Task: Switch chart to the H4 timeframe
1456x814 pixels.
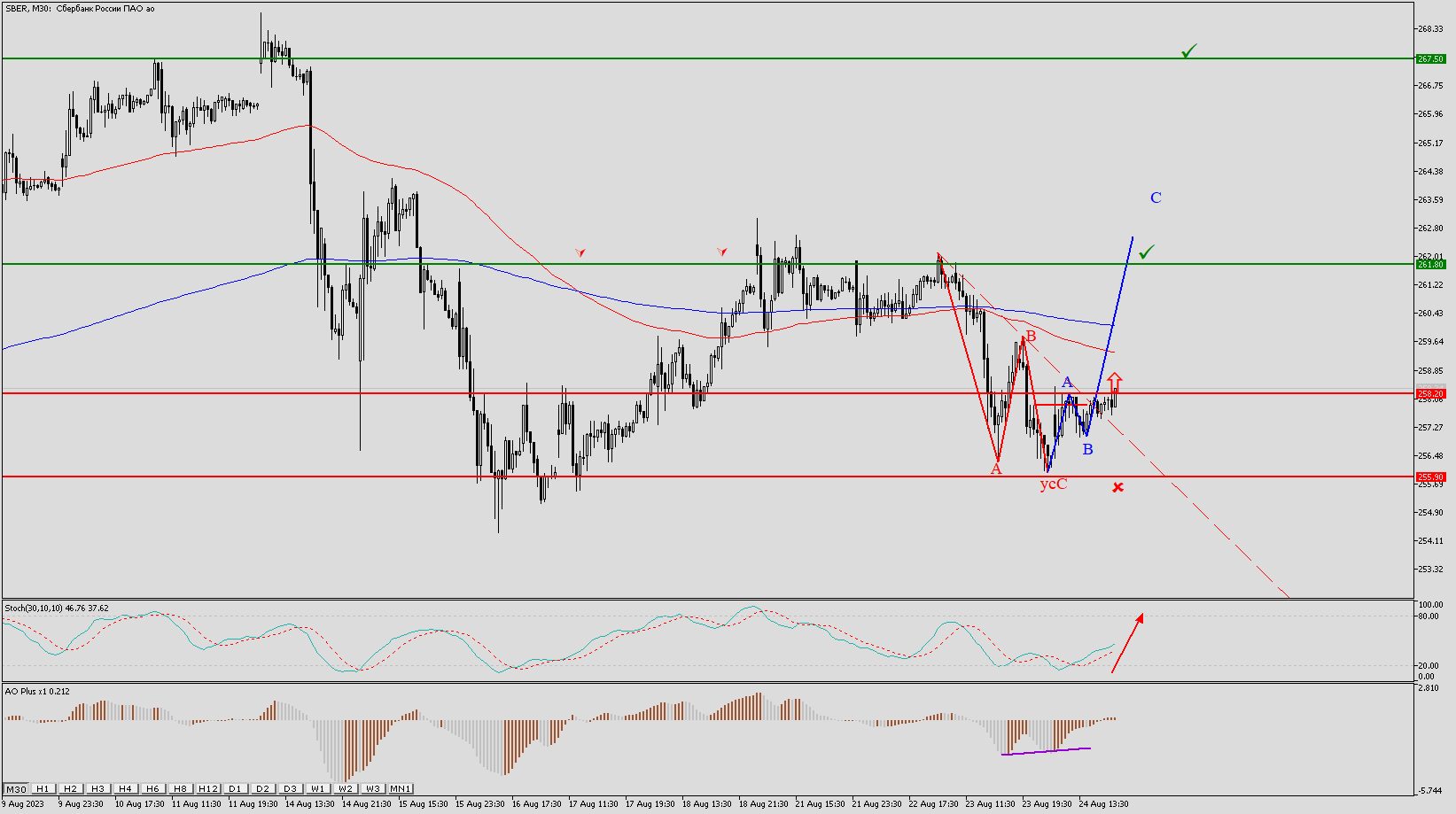Action: (125, 788)
